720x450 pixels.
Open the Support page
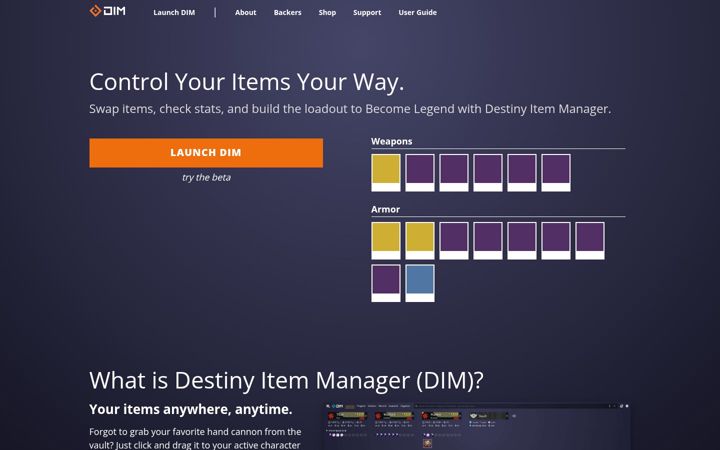click(x=367, y=12)
